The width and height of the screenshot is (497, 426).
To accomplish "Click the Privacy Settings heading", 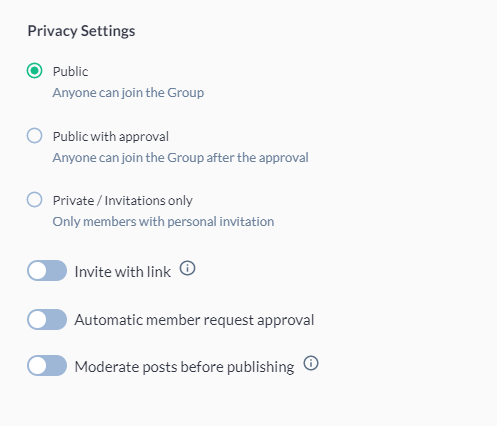I will 81,31.
